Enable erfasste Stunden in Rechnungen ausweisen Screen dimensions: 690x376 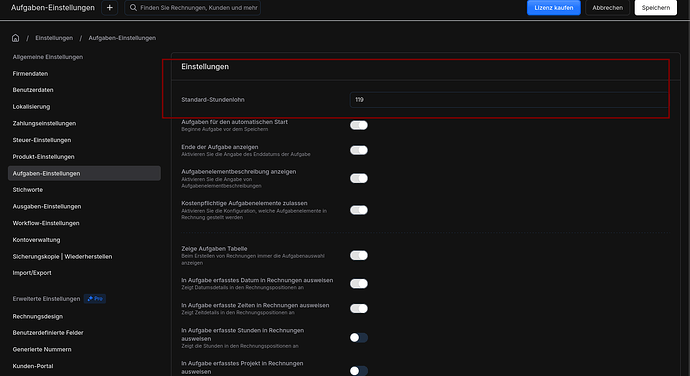[359, 338]
